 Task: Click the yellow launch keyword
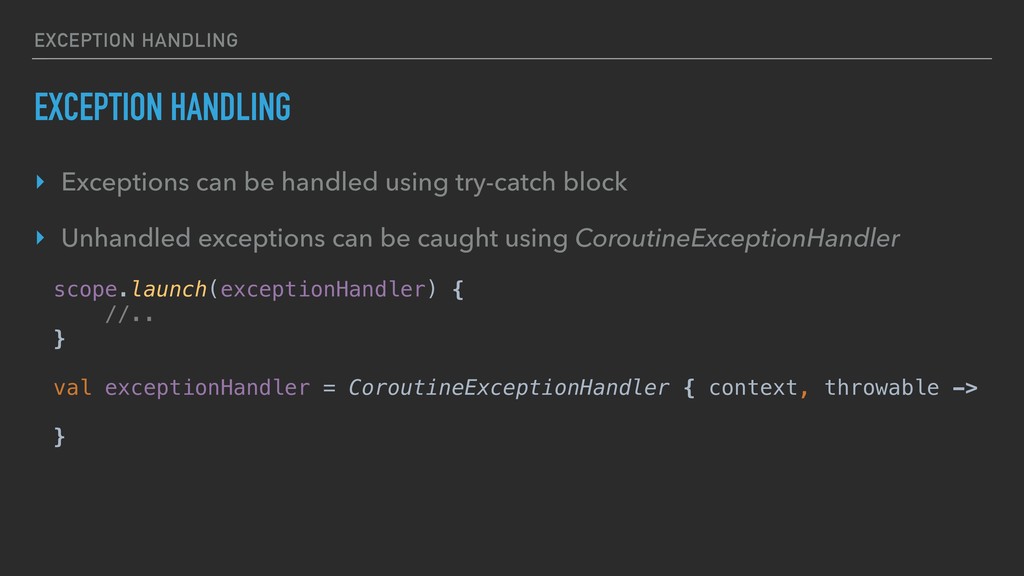point(169,289)
